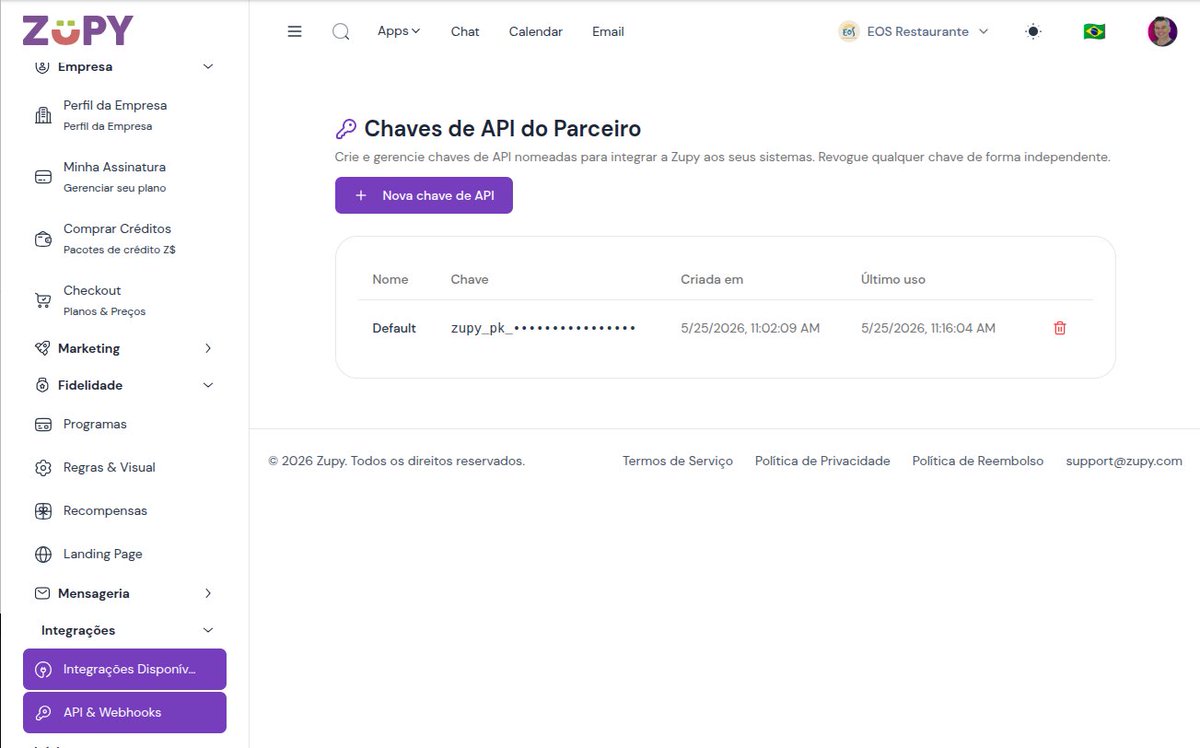Click the Perfil da Empresa building icon
The image size is (1200, 748).
(x=43, y=115)
